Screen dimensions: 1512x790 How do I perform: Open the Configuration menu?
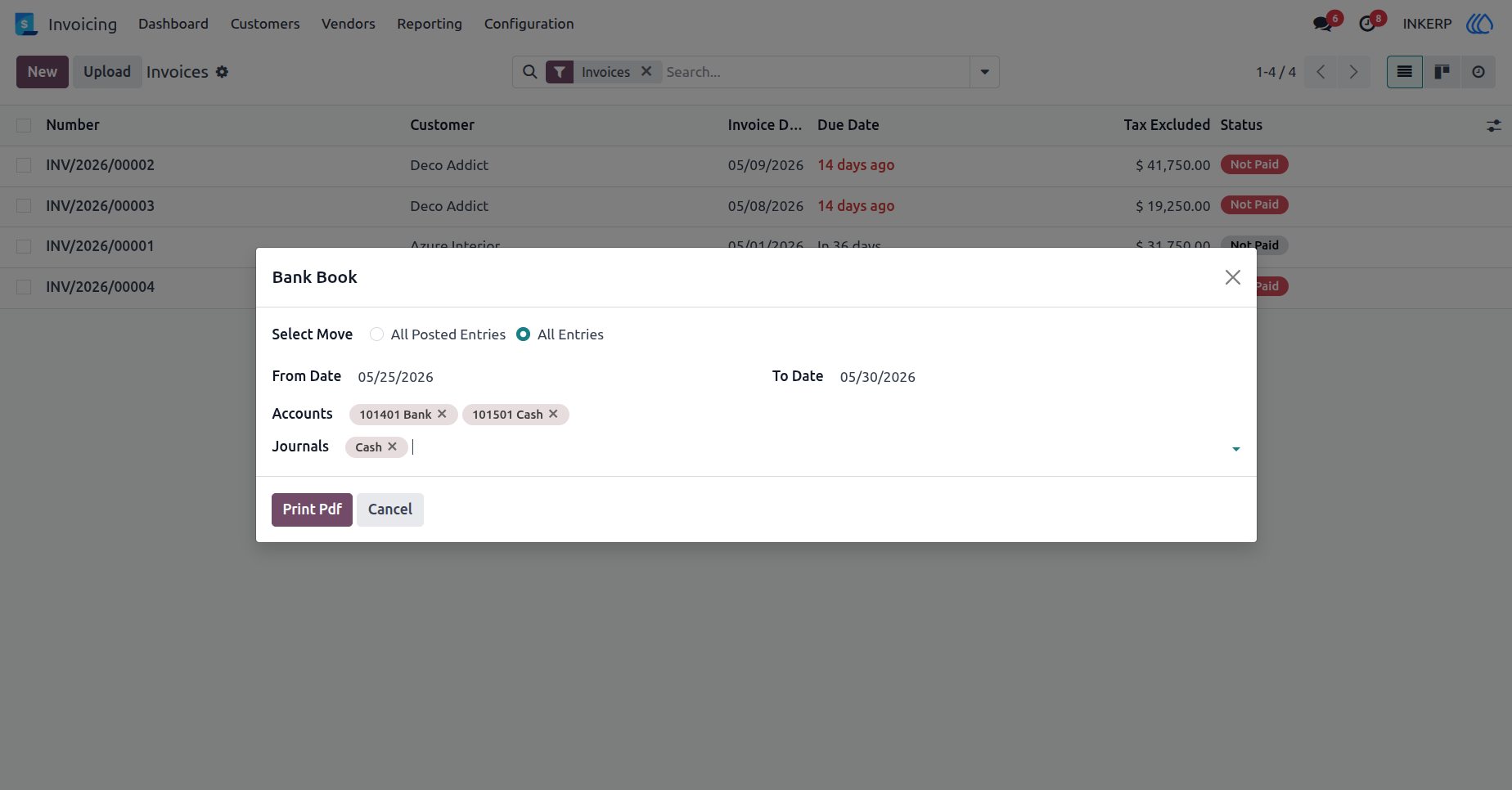(x=529, y=24)
